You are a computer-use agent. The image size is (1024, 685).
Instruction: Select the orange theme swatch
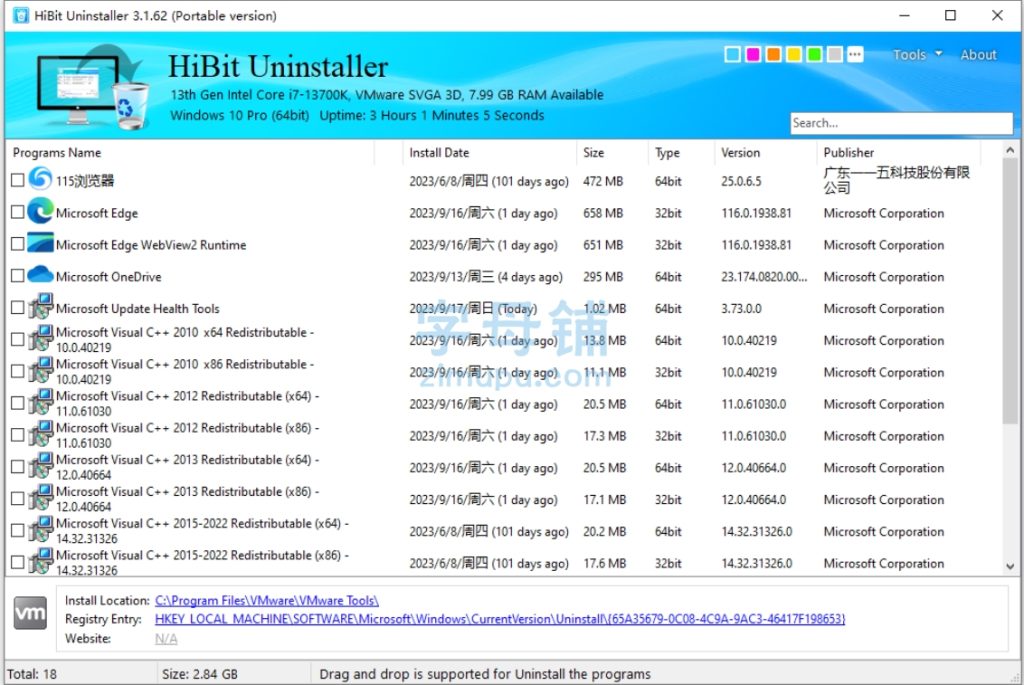773,54
